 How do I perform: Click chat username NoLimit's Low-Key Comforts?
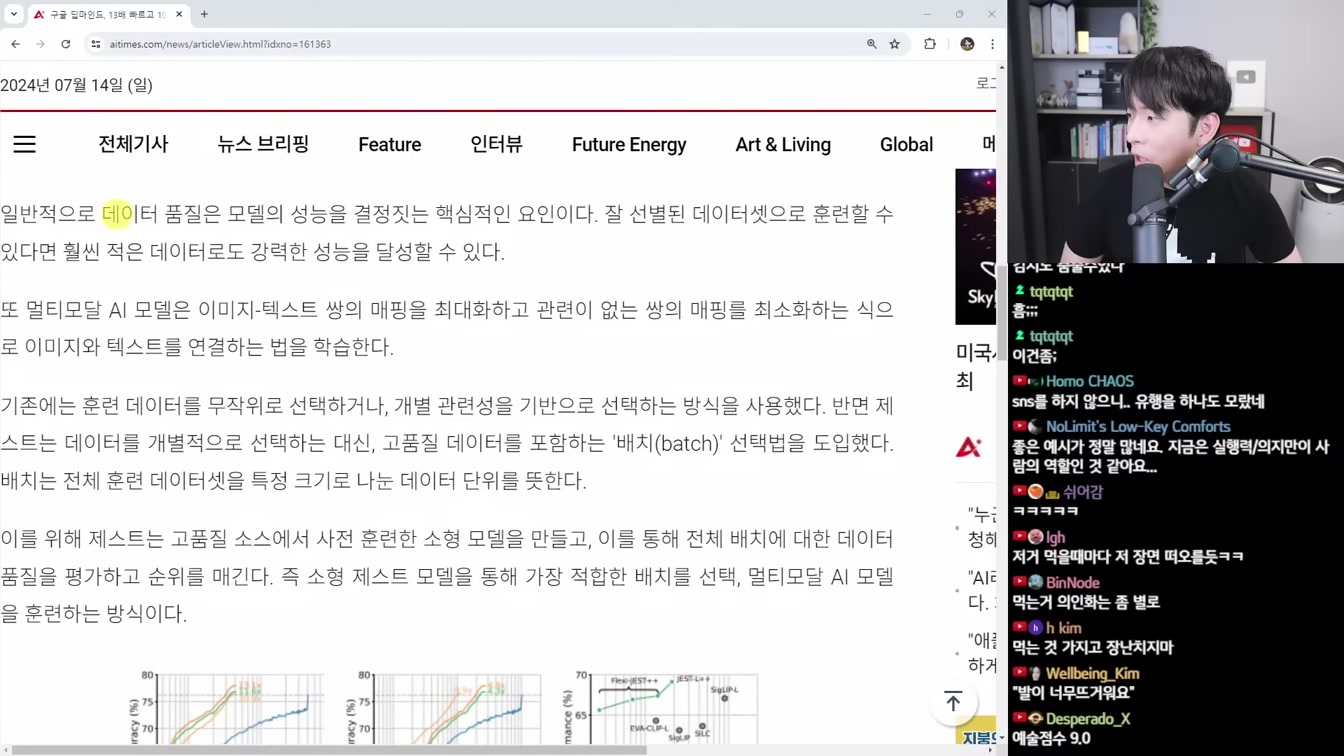coord(1138,426)
